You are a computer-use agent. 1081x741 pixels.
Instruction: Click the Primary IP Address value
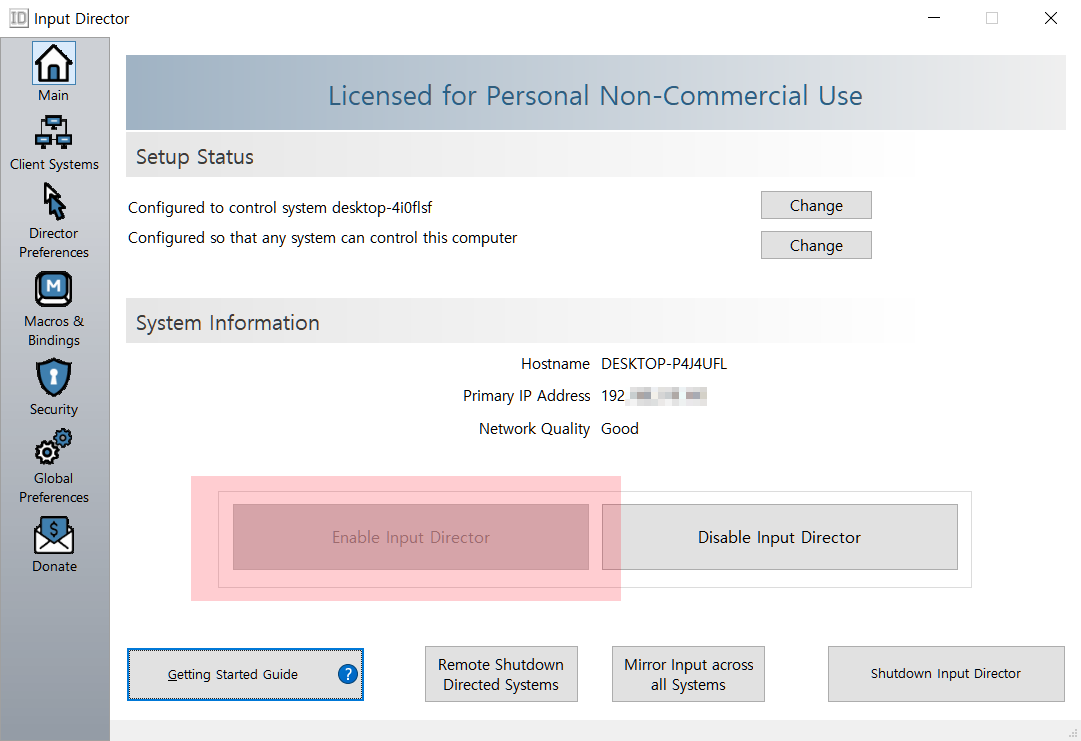pos(654,396)
